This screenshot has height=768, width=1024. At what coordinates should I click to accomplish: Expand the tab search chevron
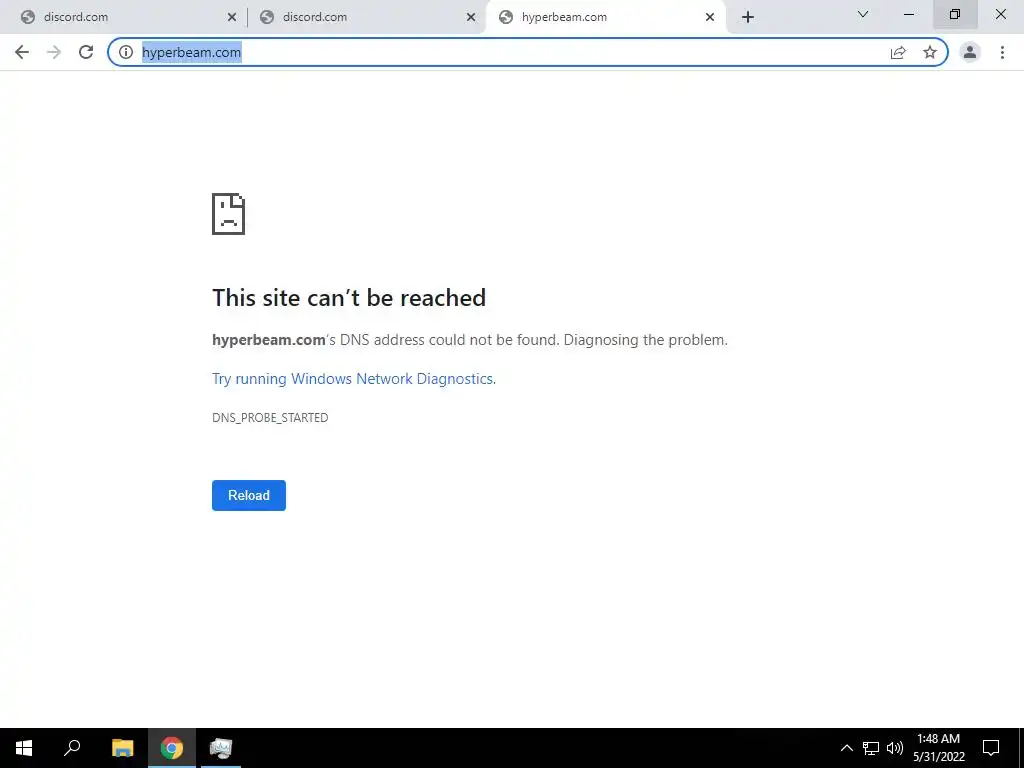(863, 14)
